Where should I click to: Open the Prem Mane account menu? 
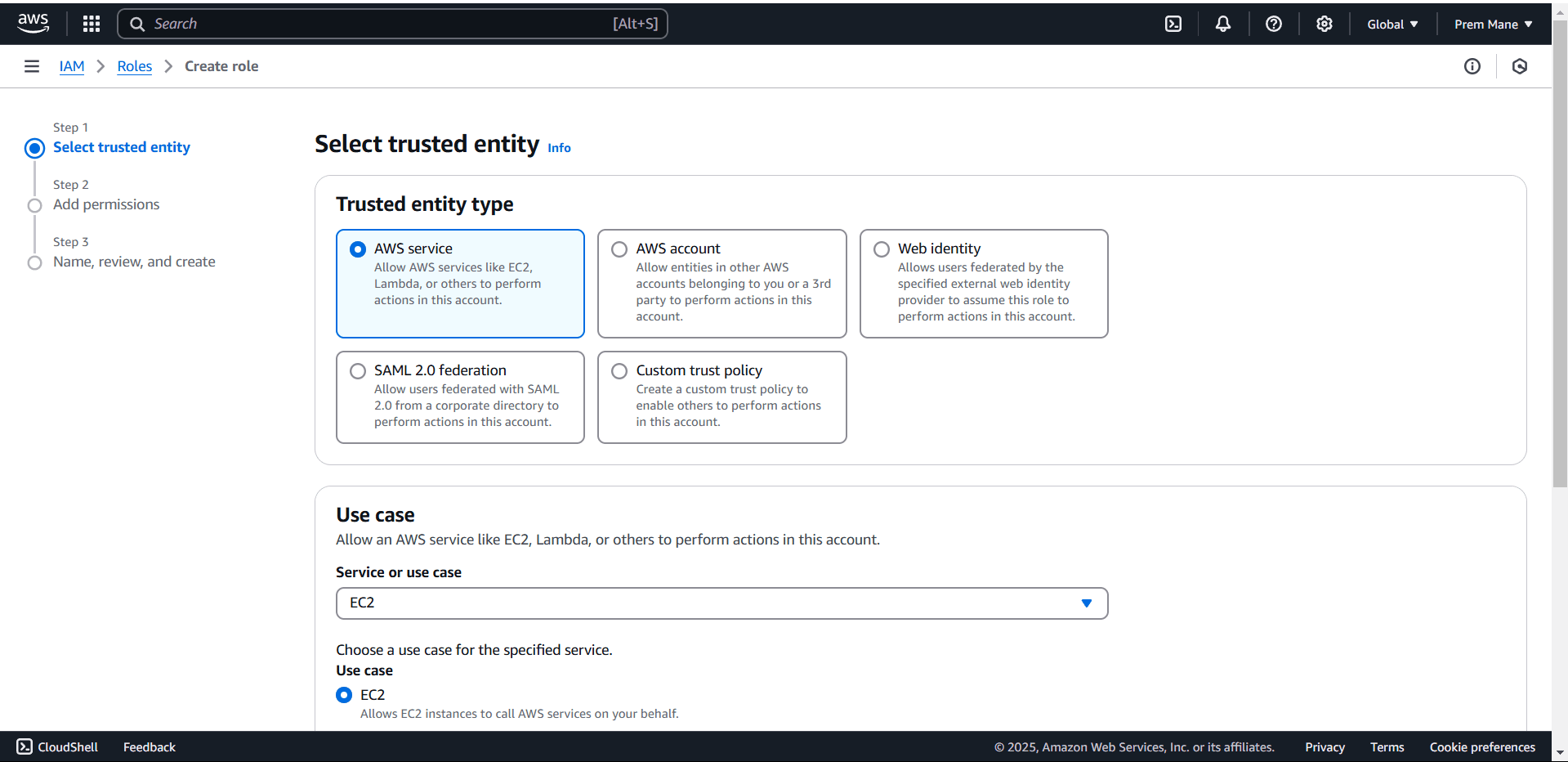click(x=1493, y=24)
